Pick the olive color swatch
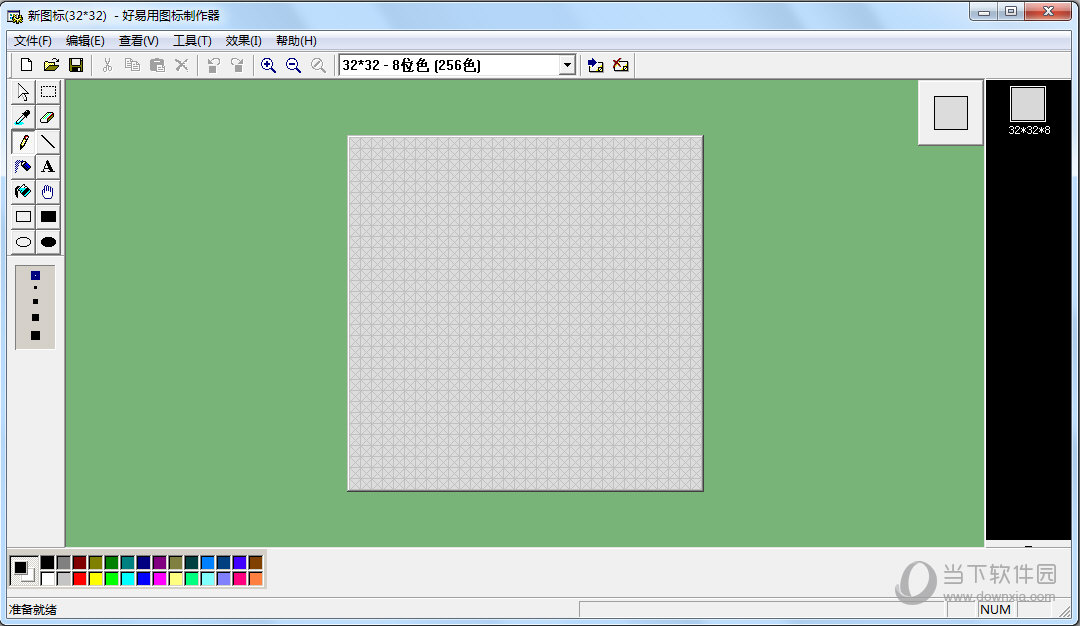The image size is (1080, 626). [96, 563]
